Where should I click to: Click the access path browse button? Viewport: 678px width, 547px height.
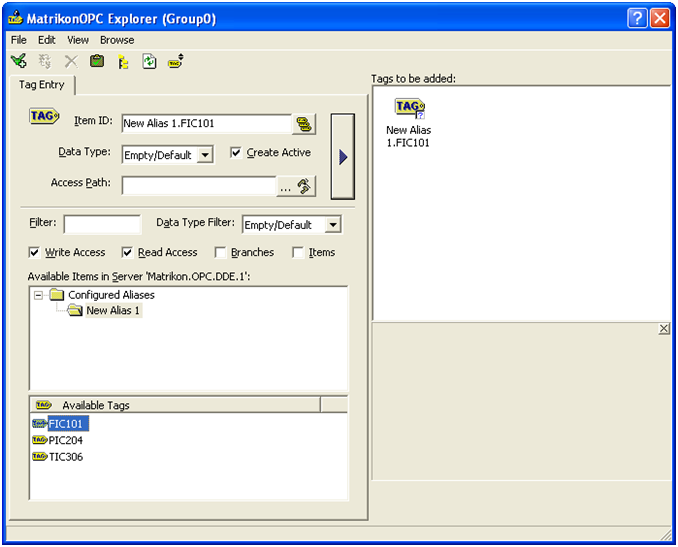pyautogui.click(x=296, y=186)
